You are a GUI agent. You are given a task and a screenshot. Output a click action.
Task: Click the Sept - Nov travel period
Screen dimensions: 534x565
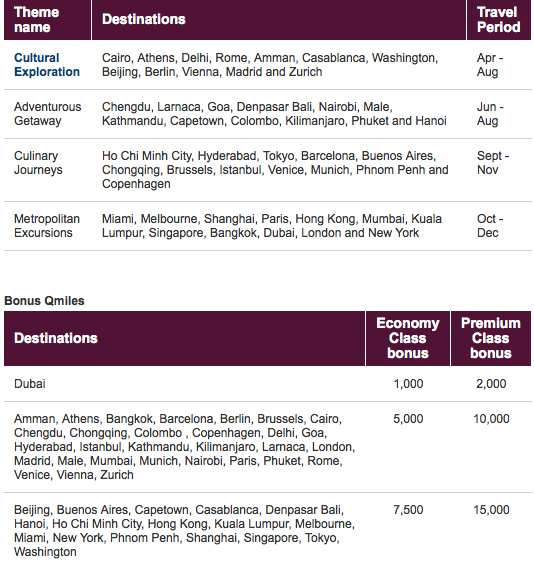point(493,163)
